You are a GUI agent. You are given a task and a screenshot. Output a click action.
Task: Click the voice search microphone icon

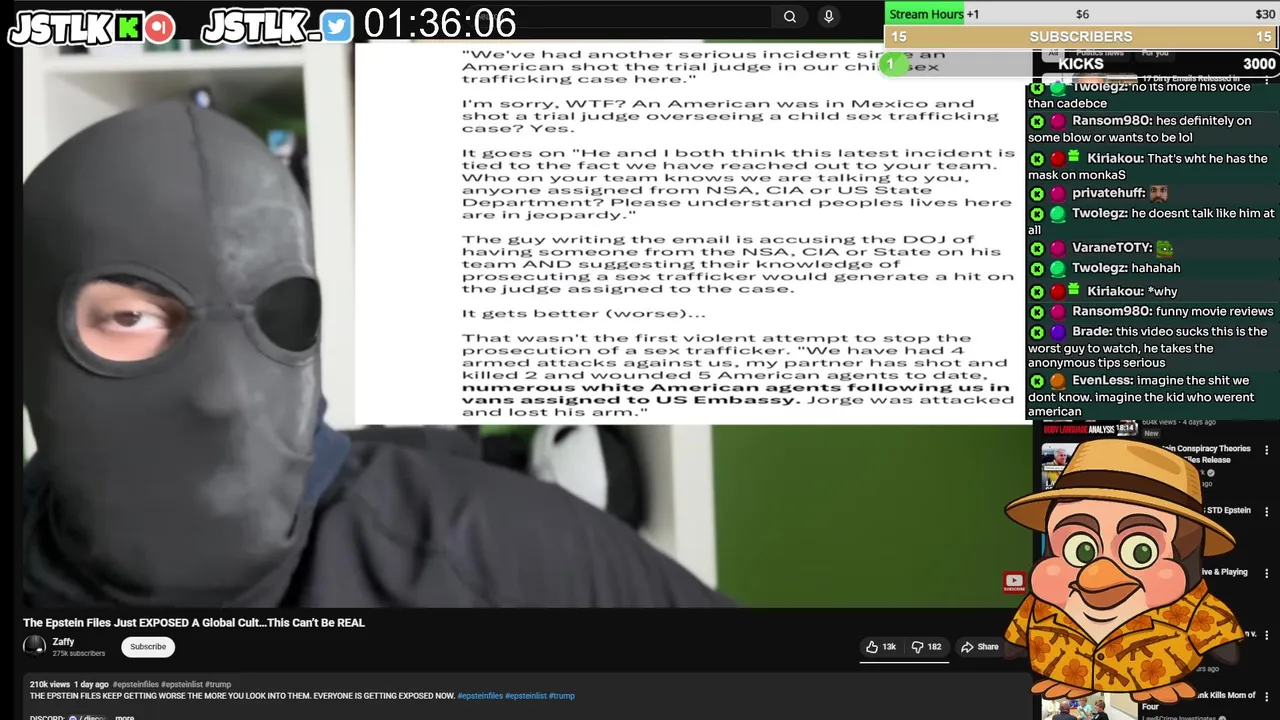[x=828, y=16]
